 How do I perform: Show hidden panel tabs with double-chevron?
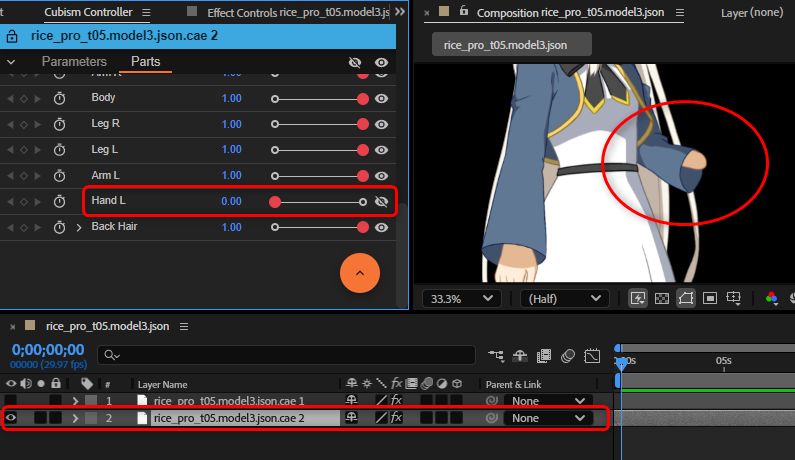click(400, 12)
